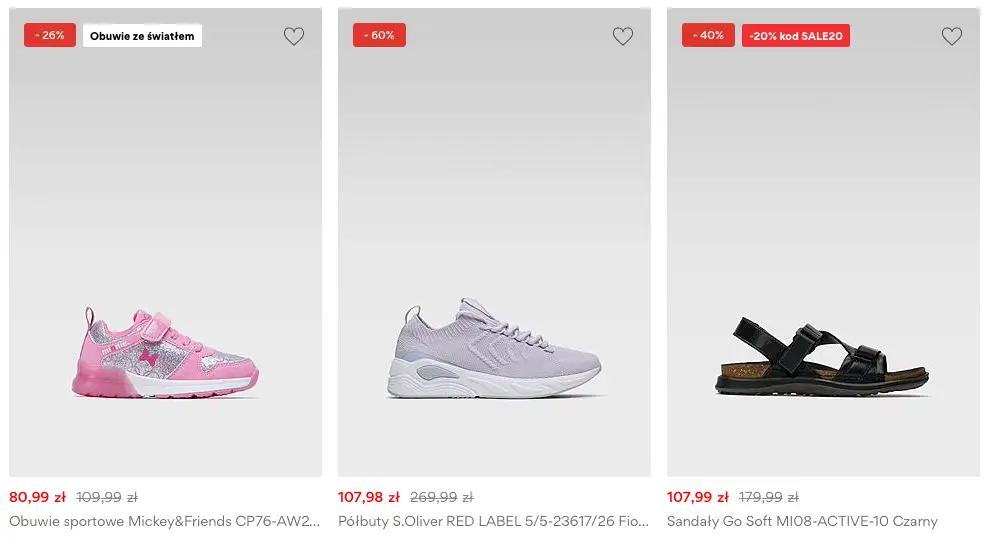This screenshot has width=993, height=543.
Task: Click the crossed-out 269,99 zł price
Action: click(441, 497)
